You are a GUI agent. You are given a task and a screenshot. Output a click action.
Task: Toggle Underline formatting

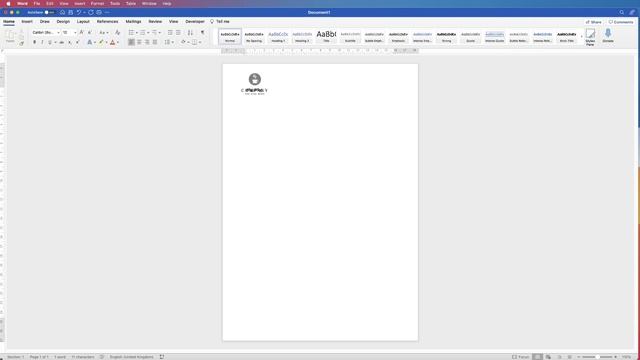click(50, 42)
